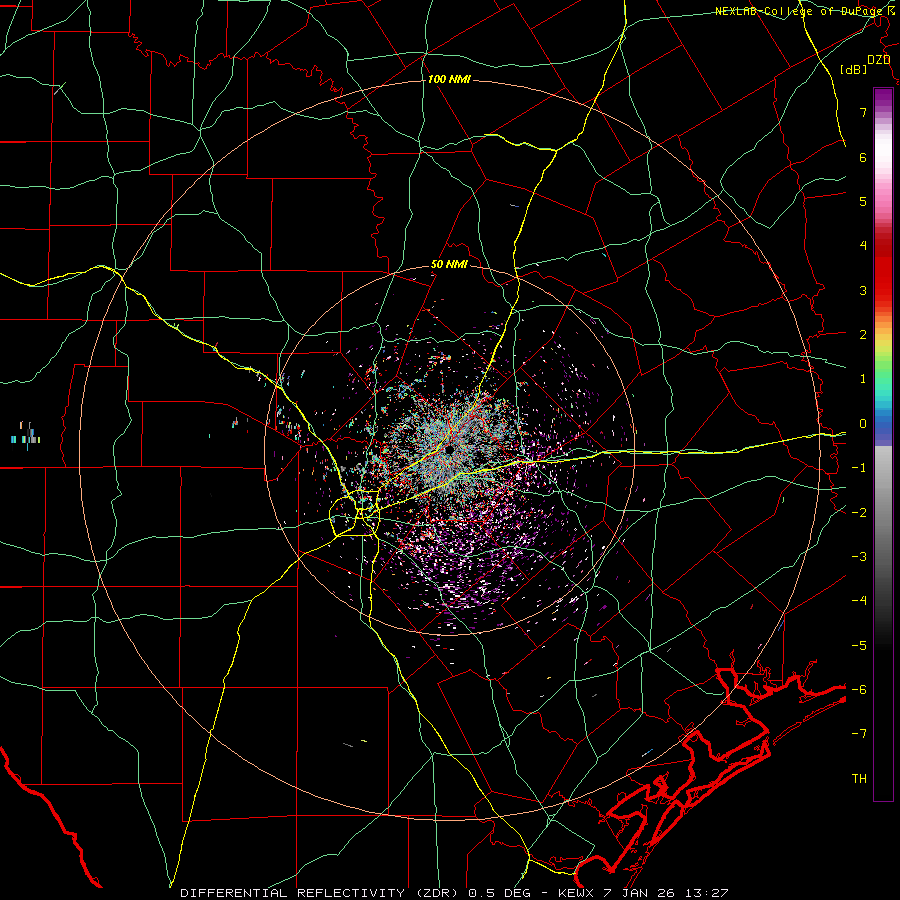This screenshot has width=900, height=900.
Task: Click the DZD product label above the scale
Action: [878, 60]
